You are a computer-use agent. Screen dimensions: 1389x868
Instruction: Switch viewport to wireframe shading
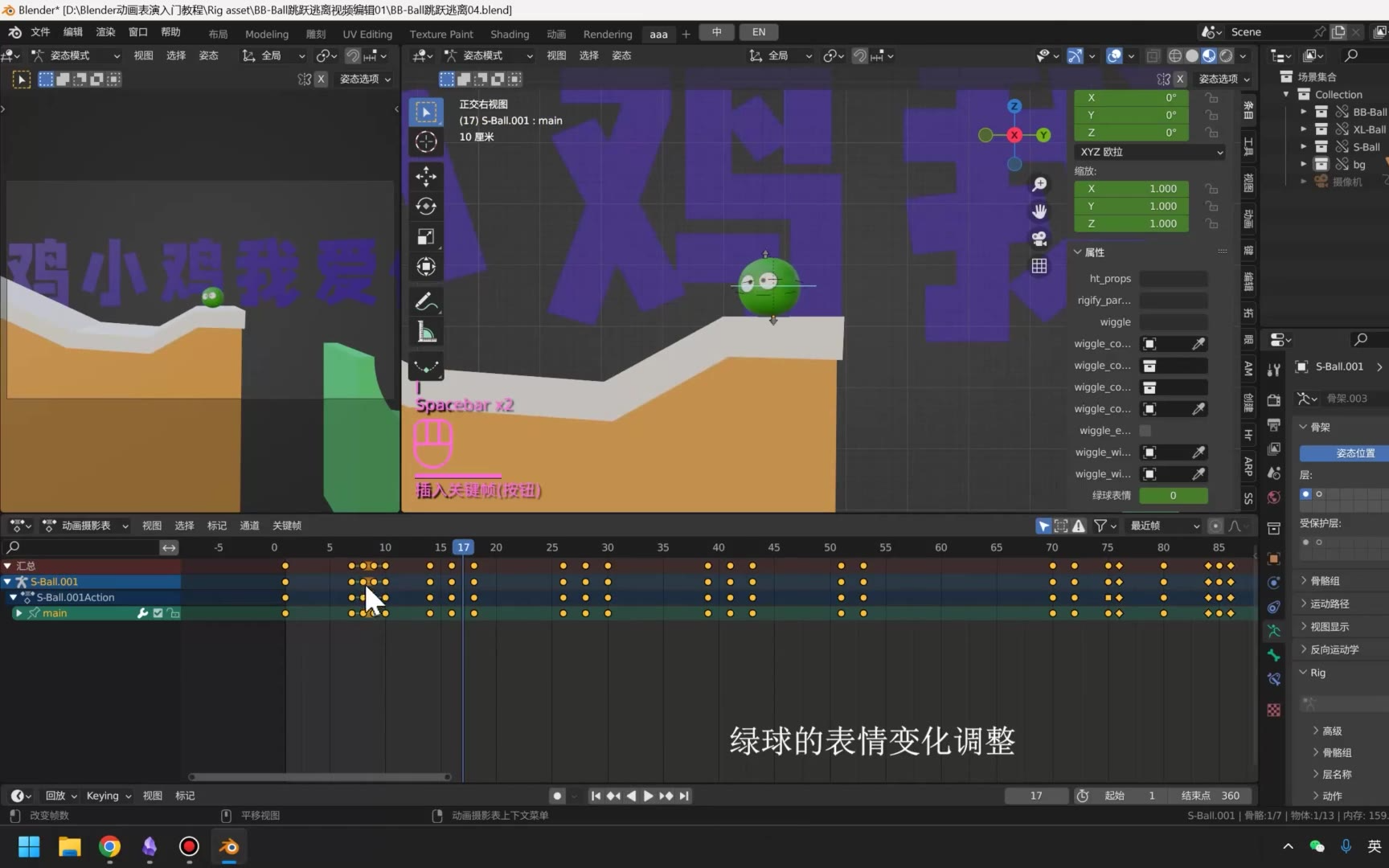1175,55
